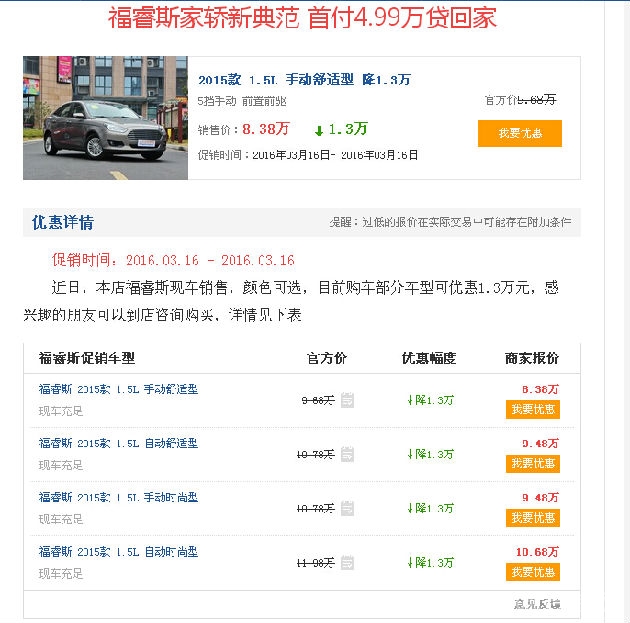The height and width of the screenshot is (623, 630).
Task: Click 现车充足 under 自动时尚型
Action: [x=61, y=574]
